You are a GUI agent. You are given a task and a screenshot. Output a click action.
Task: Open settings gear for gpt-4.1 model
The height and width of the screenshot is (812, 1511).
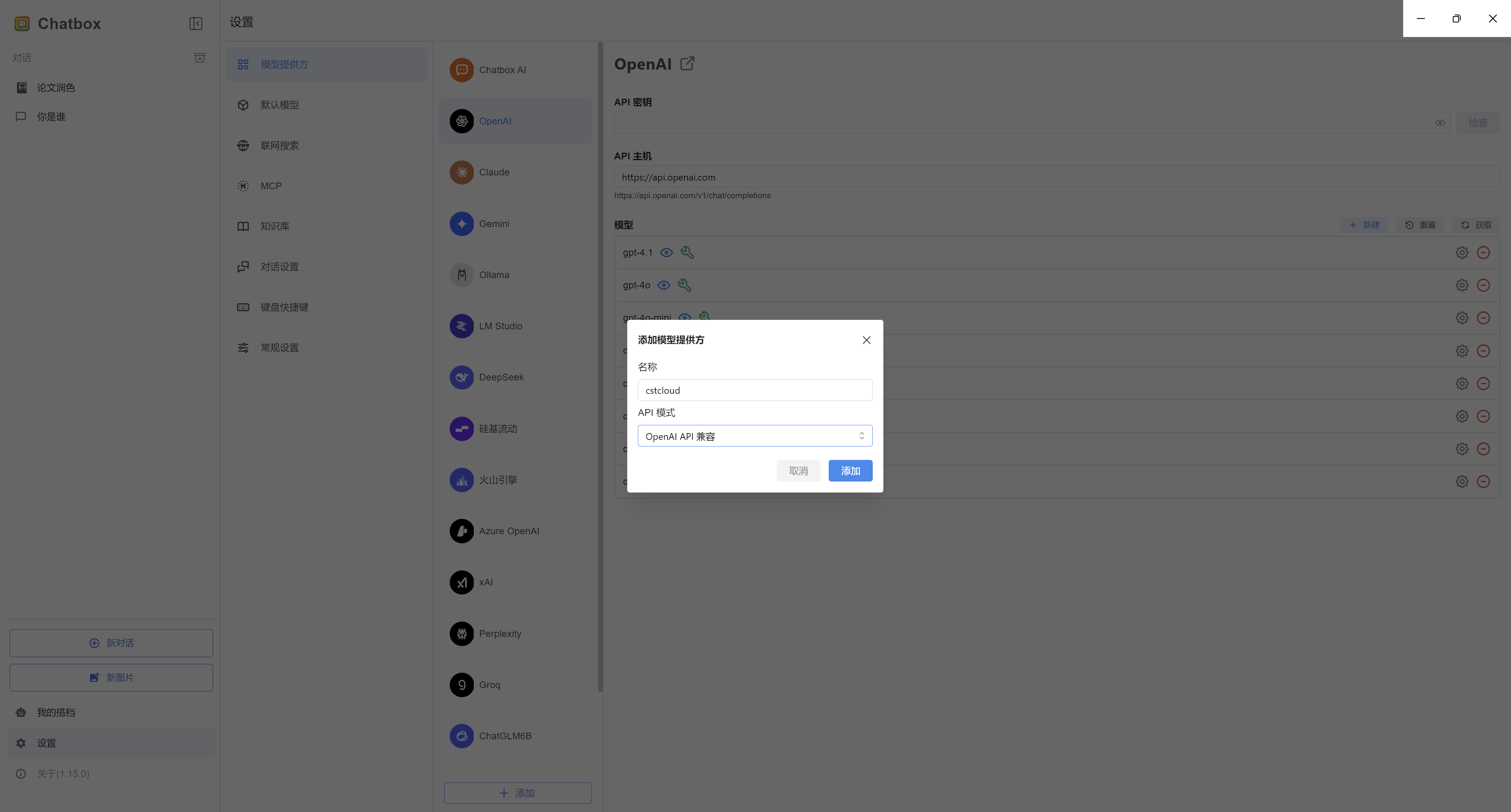tap(1462, 253)
